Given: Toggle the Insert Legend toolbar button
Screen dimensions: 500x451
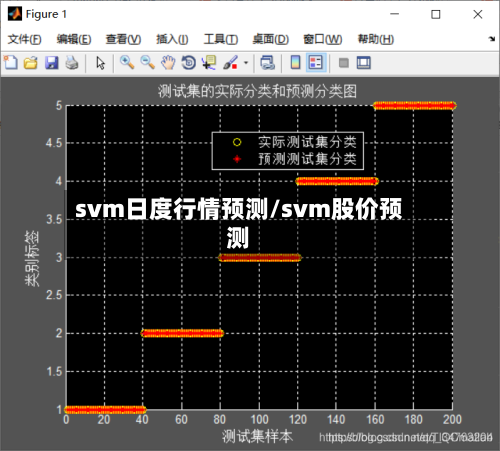Looking at the screenshot, I should [x=315, y=63].
